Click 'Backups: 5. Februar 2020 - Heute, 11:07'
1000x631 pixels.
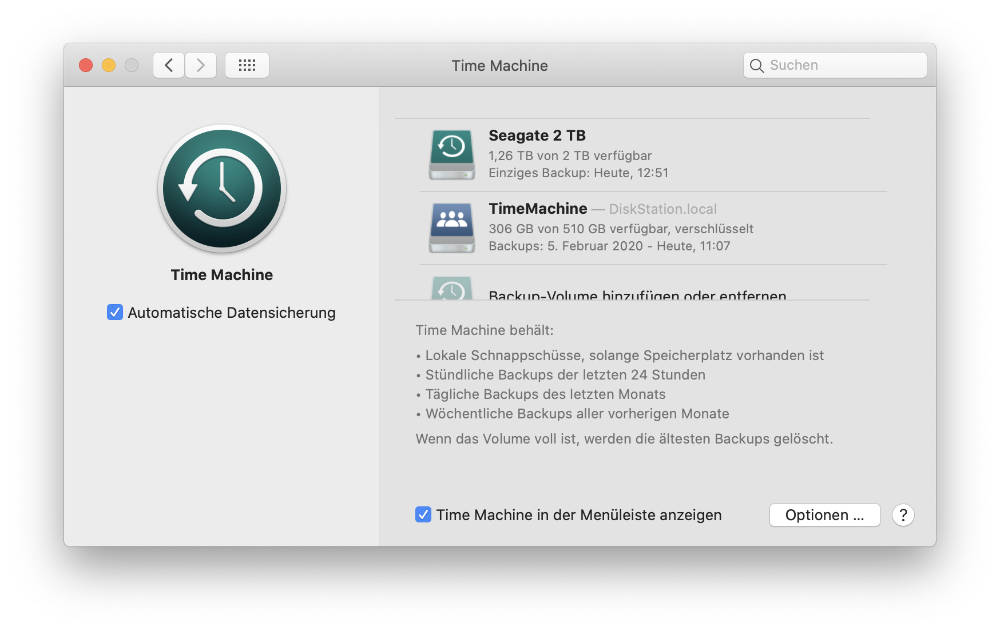(x=609, y=246)
